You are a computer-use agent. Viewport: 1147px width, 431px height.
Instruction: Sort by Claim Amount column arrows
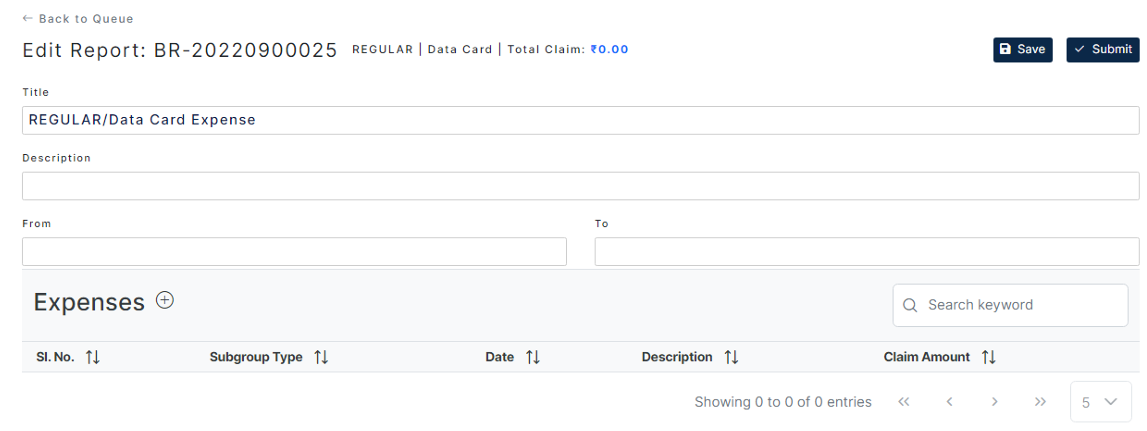[989, 357]
